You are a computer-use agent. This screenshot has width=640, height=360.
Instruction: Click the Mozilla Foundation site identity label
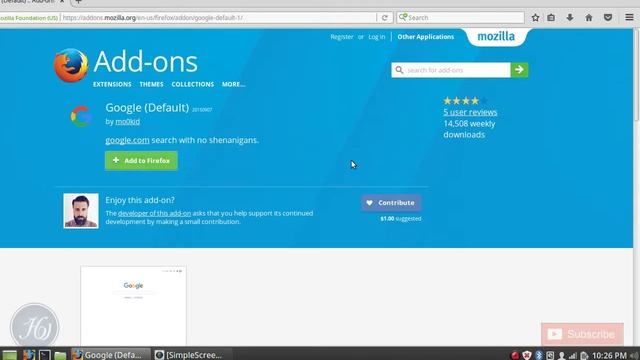coord(29,18)
